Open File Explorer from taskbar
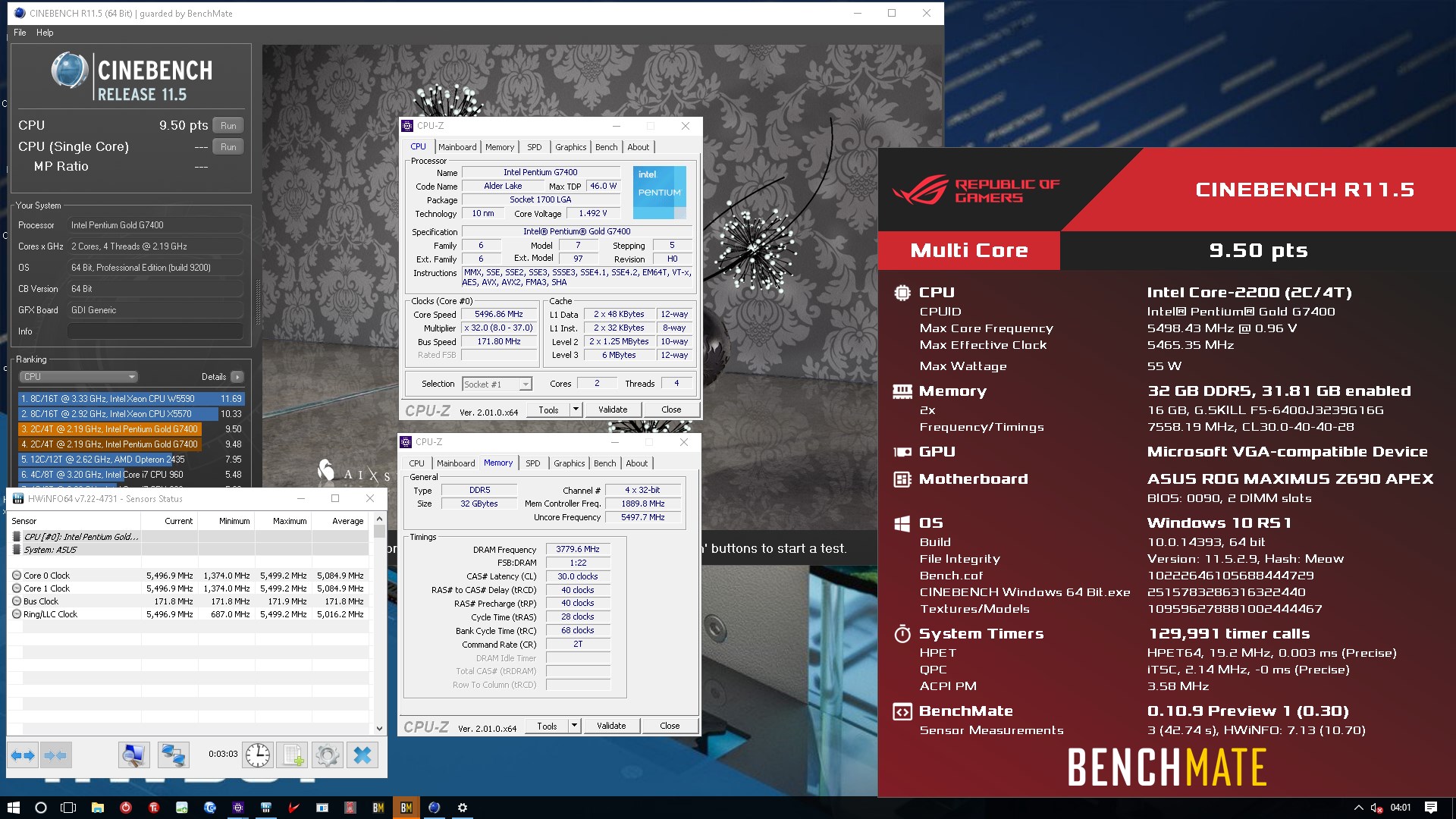 [x=97, y=808]
